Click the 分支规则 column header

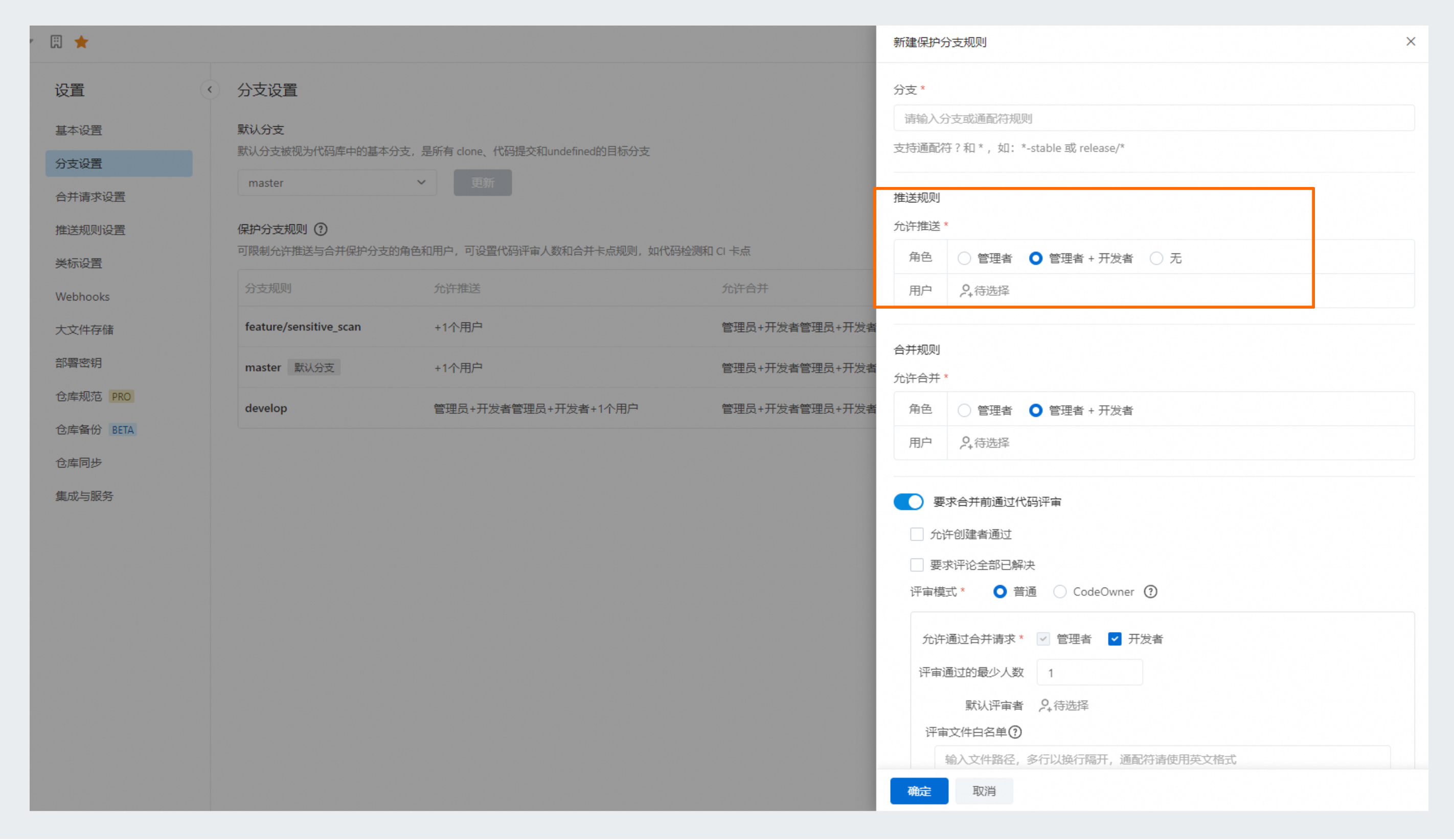coord(268,288)
